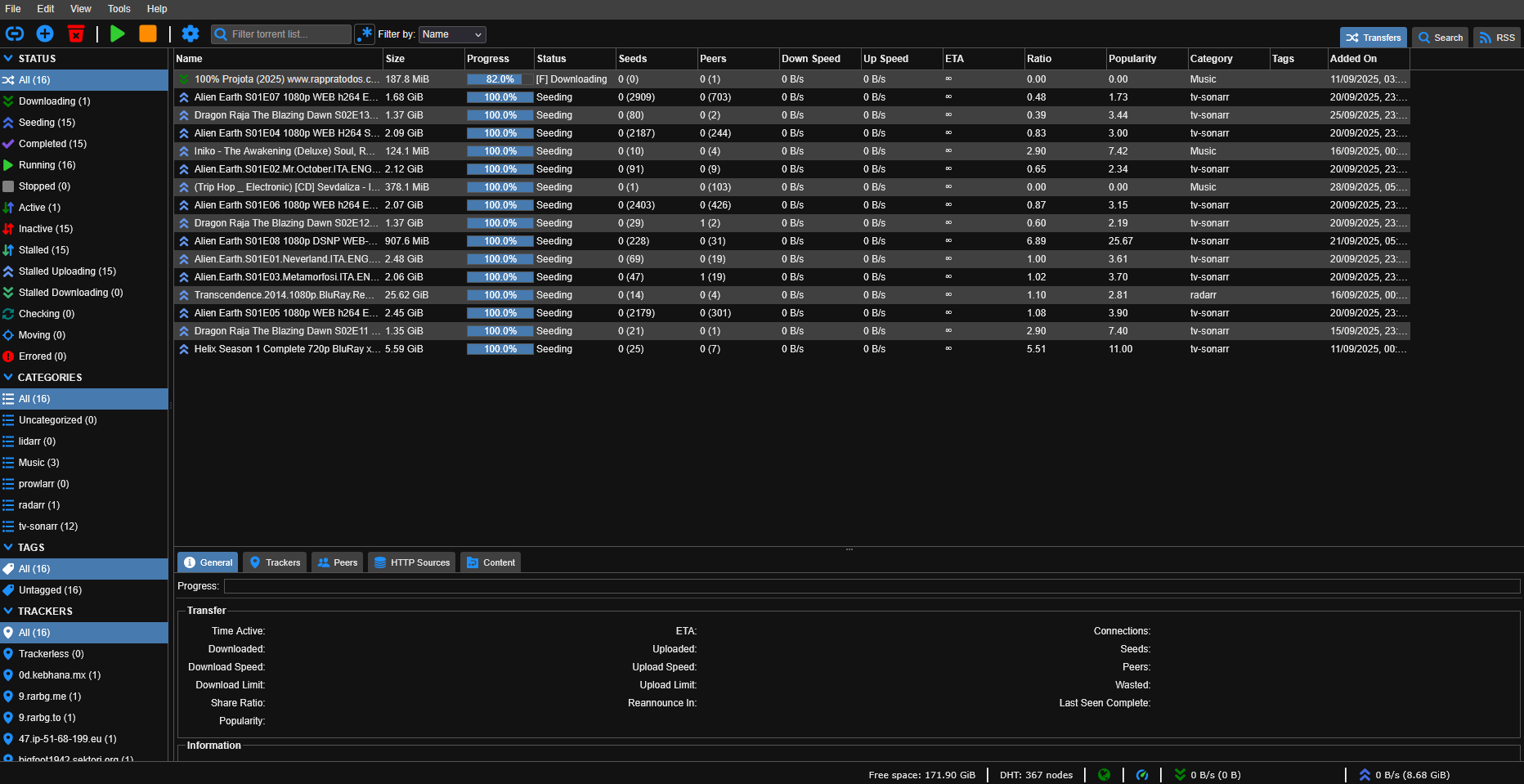The height and width of the screenshot is (784, 1524).
Task: Open the Tools menu
Action: tap(119, 9)
